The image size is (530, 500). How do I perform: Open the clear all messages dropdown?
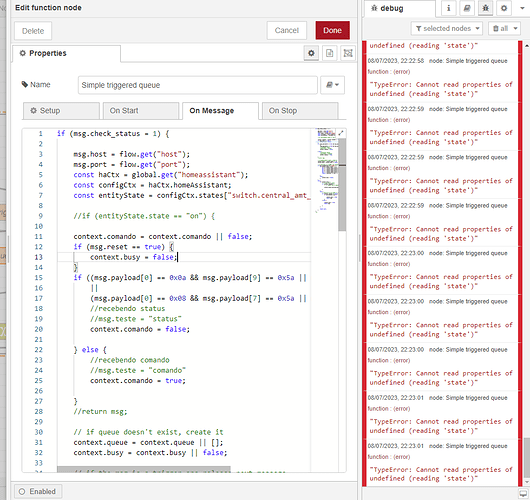[504, 28]
